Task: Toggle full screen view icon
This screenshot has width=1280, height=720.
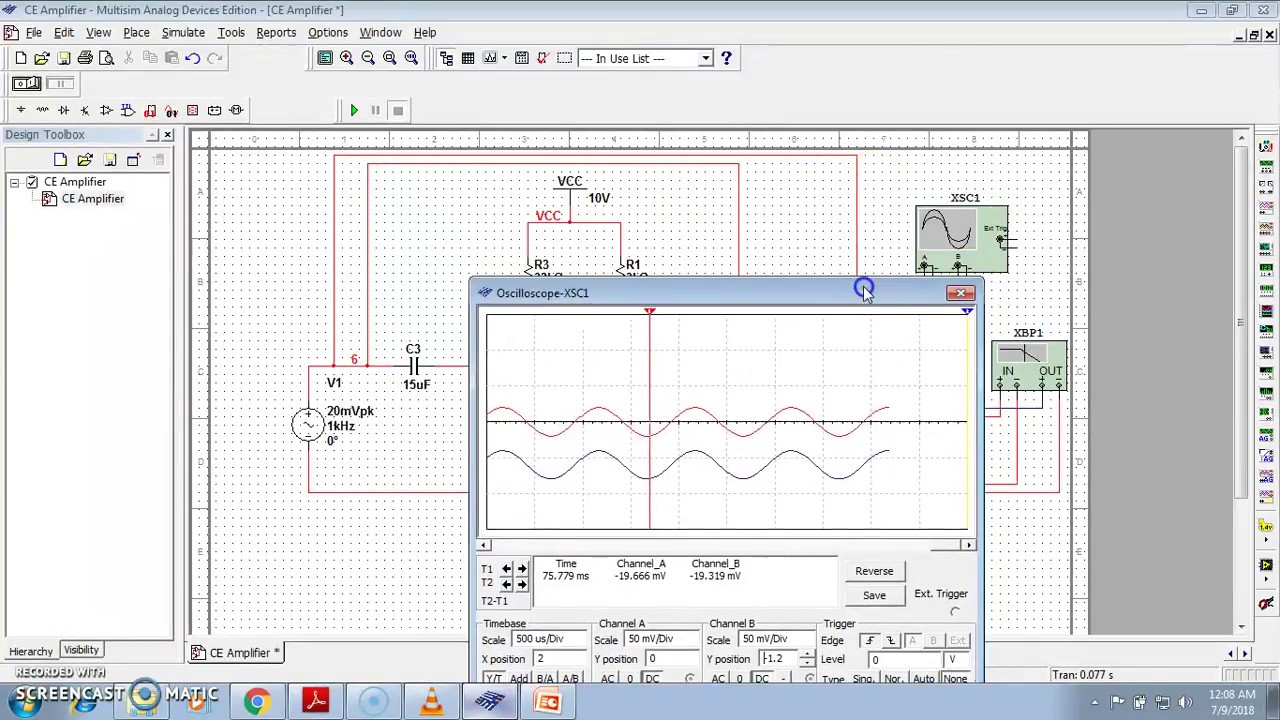Action: 325,58
